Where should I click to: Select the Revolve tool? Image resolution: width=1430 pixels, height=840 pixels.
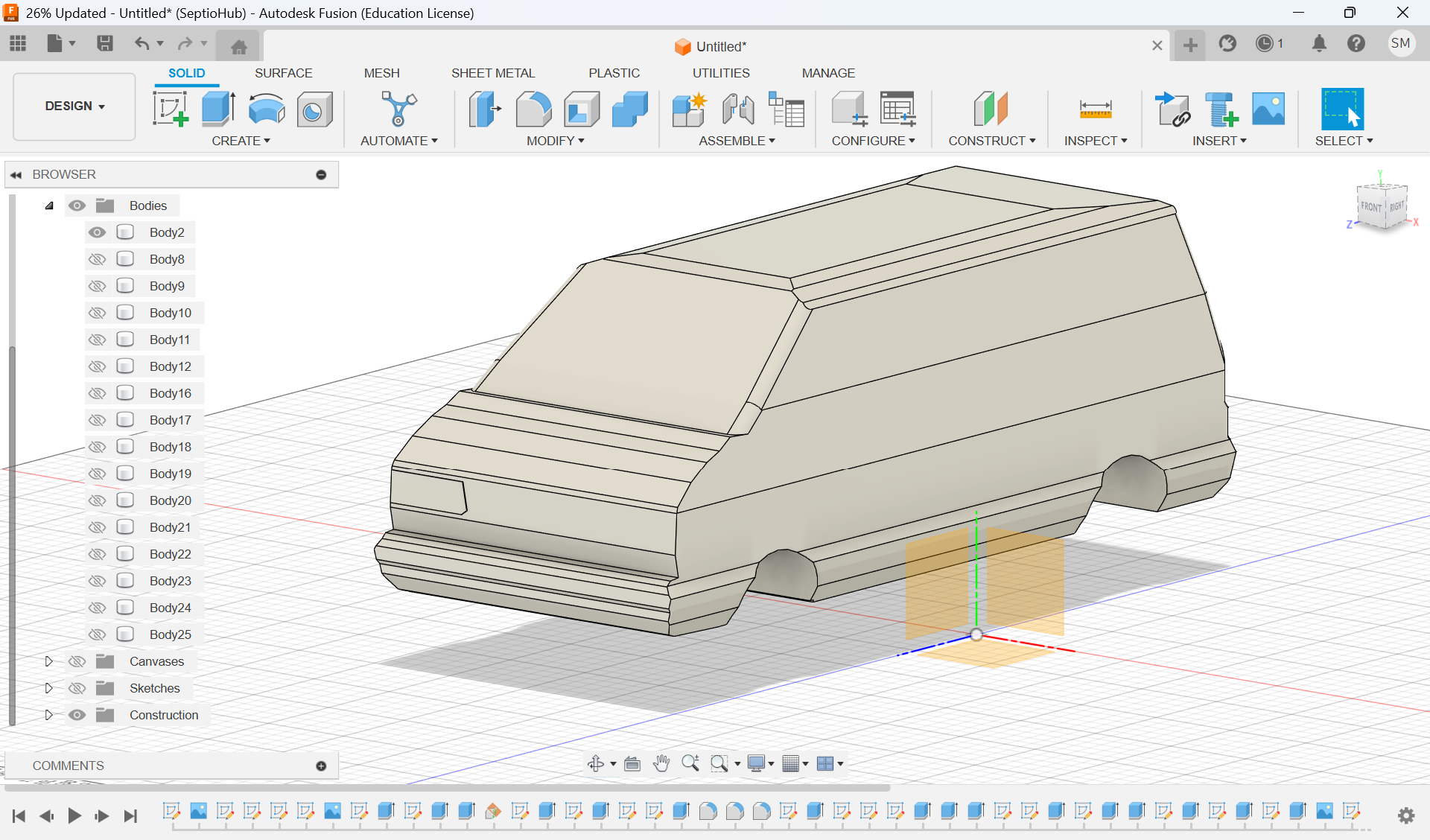(266, 109)
